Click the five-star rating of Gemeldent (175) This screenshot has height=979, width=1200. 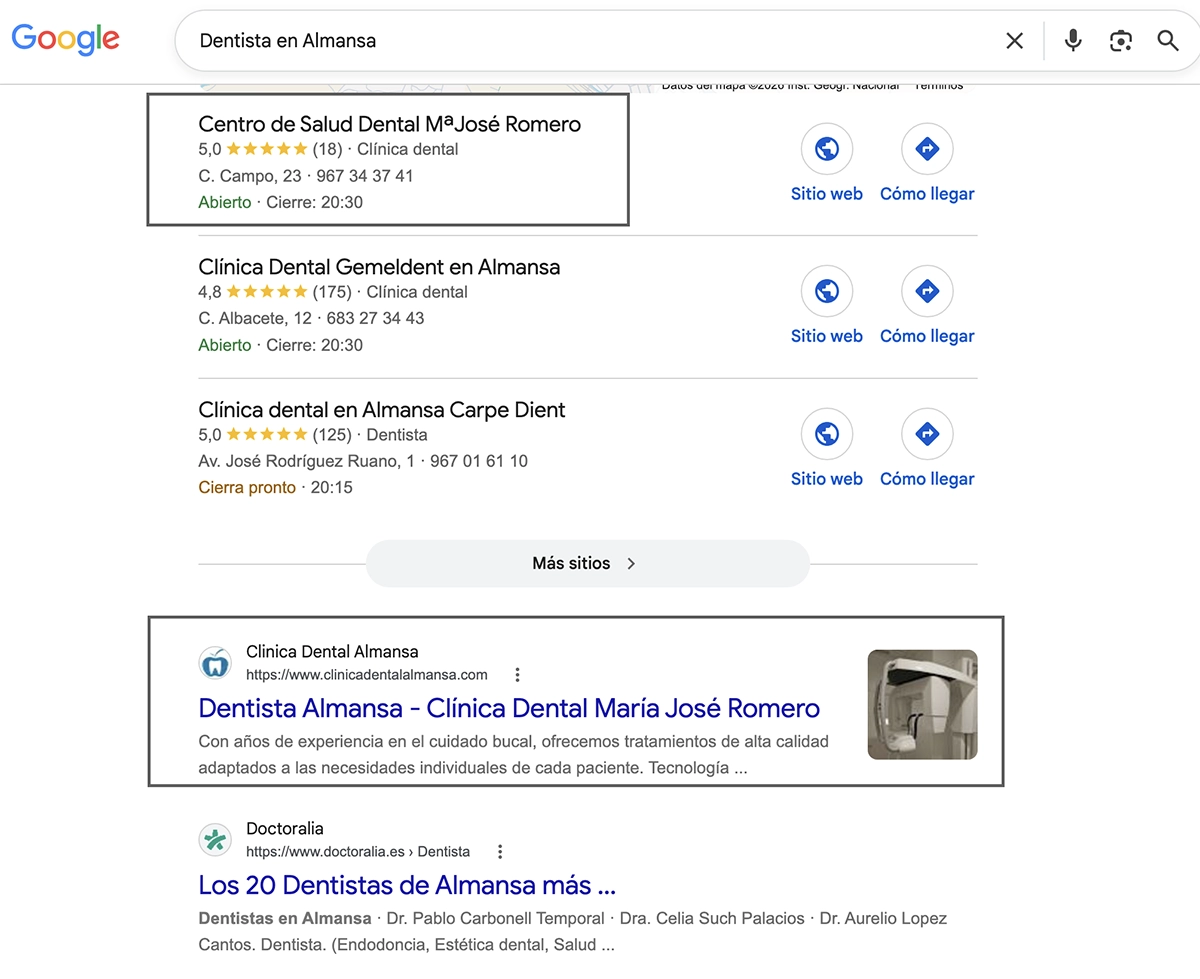coord(267,292)
